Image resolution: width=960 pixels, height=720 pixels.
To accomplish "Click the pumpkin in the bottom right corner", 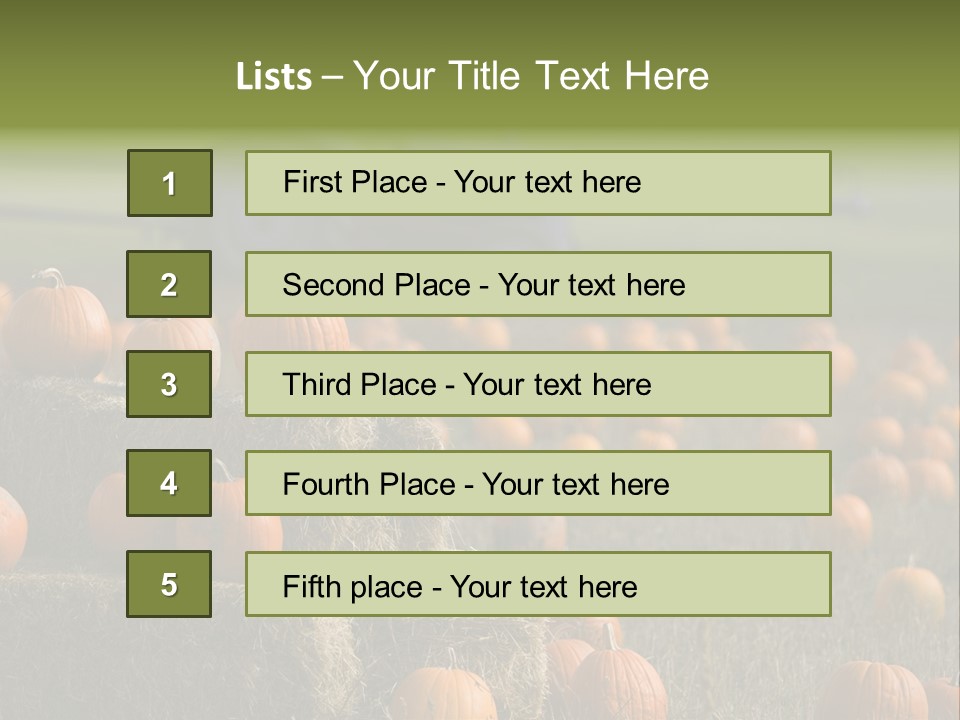I will pos(878,690).
